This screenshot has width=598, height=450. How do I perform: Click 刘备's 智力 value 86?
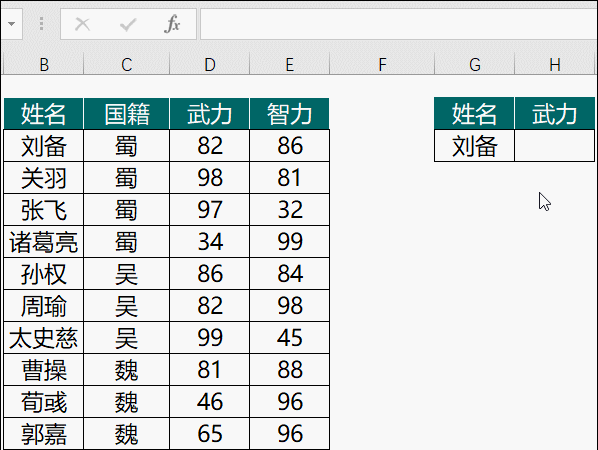point(289,146)
